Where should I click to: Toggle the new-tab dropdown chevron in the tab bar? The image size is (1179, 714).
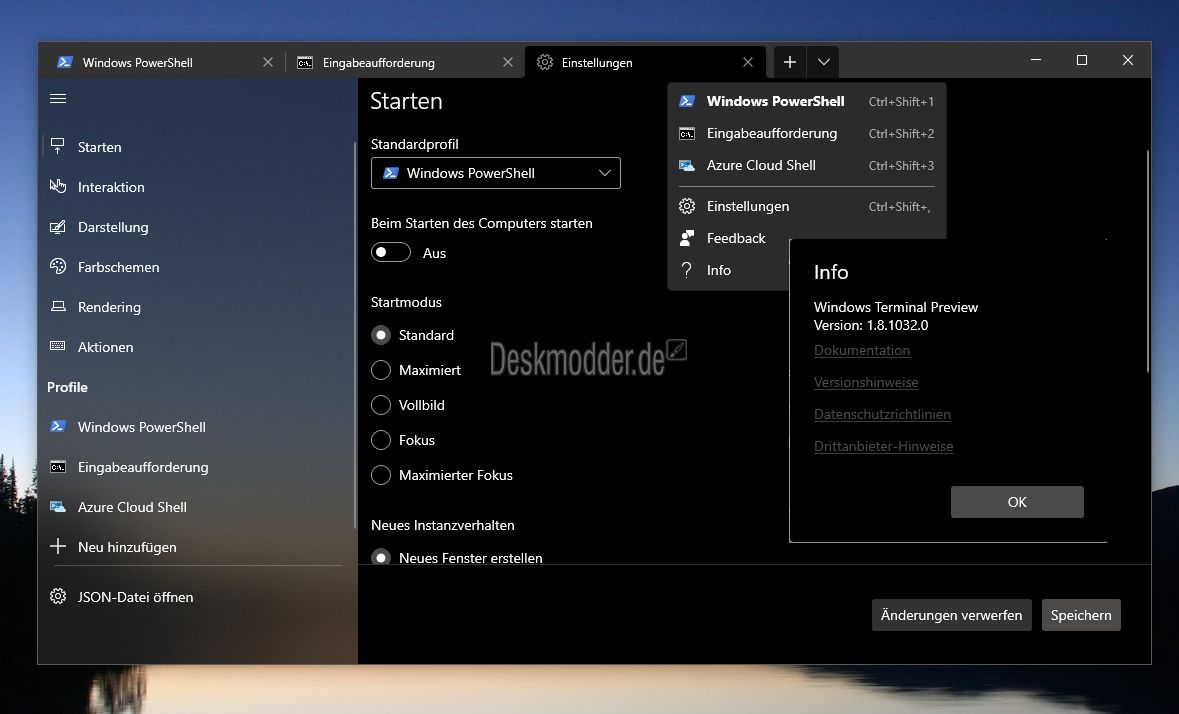[x=823, y=62]
